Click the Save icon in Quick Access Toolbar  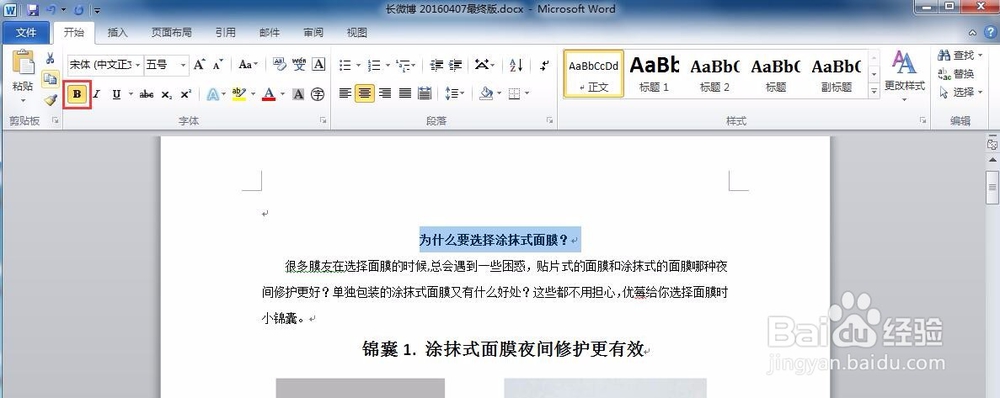tap(33, 10)
